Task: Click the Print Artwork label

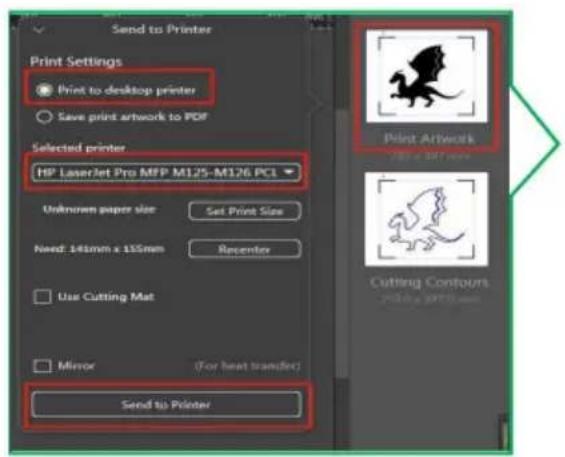Action: pyautogui.click(x=429, y=139)
